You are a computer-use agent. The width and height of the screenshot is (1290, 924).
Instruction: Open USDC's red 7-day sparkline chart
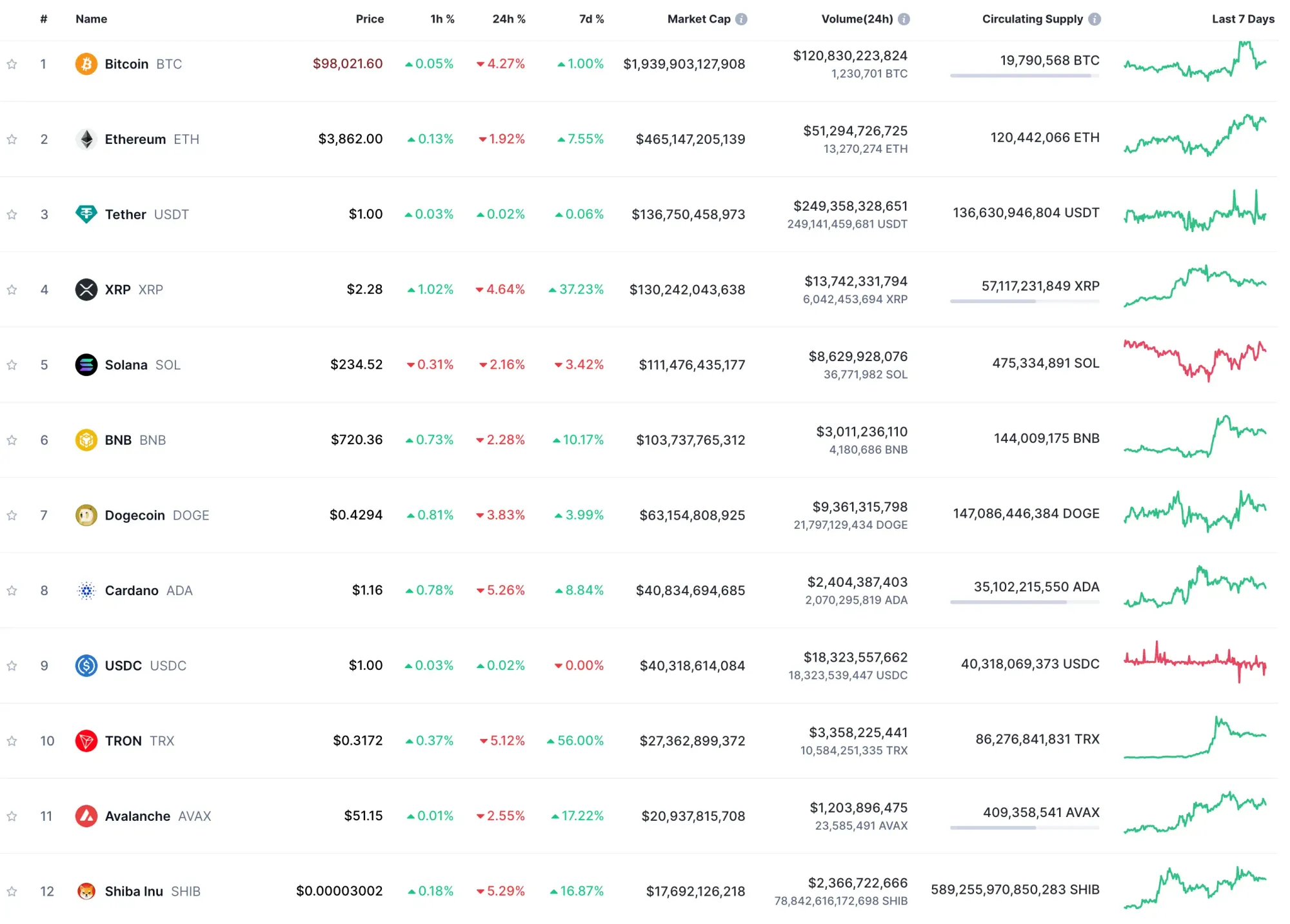1195,662
